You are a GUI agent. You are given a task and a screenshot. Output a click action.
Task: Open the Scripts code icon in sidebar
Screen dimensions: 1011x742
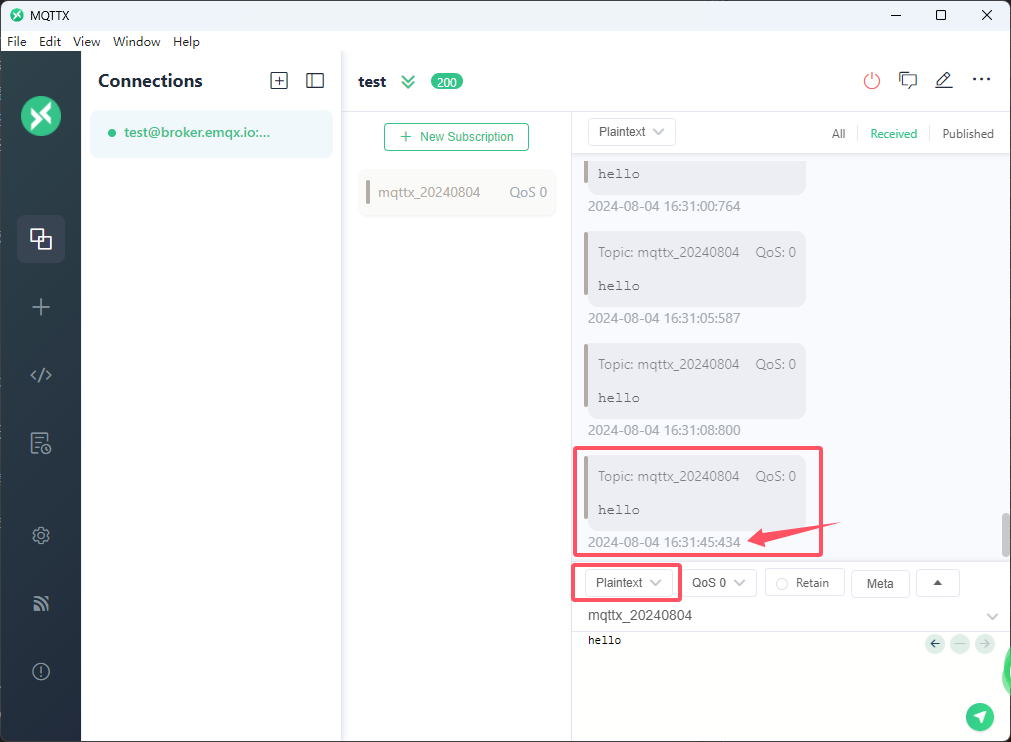click(x=41, y=375)
